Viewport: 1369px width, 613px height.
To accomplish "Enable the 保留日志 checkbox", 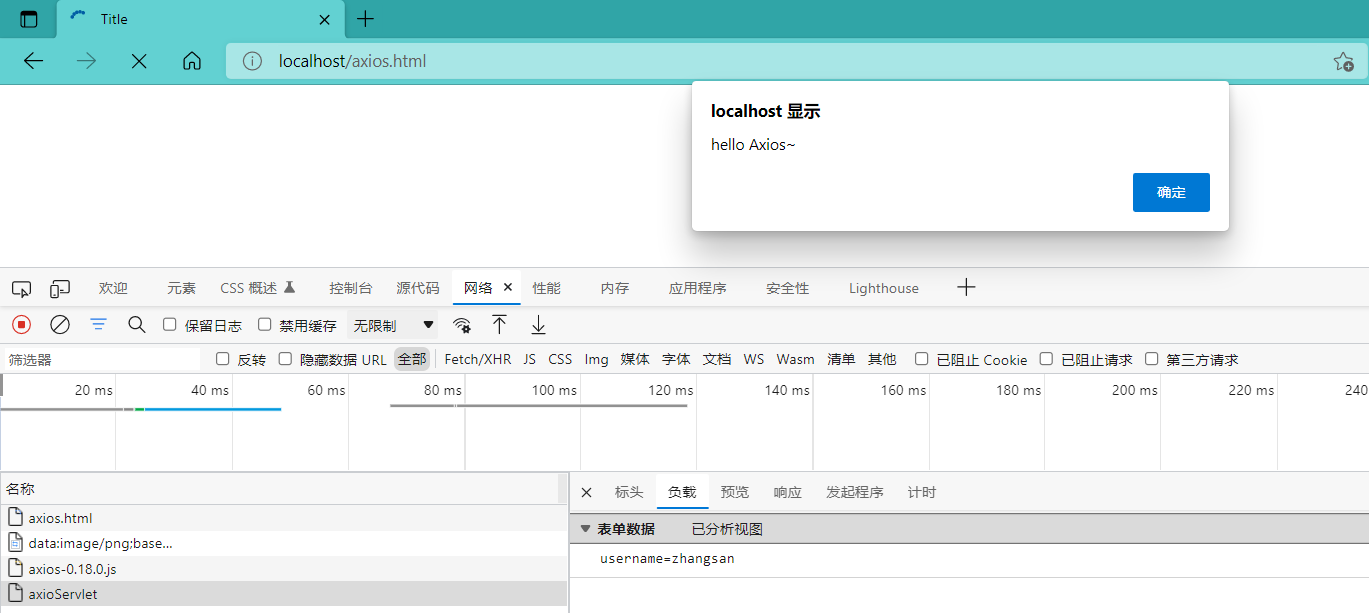I will [x=170, y=325].
